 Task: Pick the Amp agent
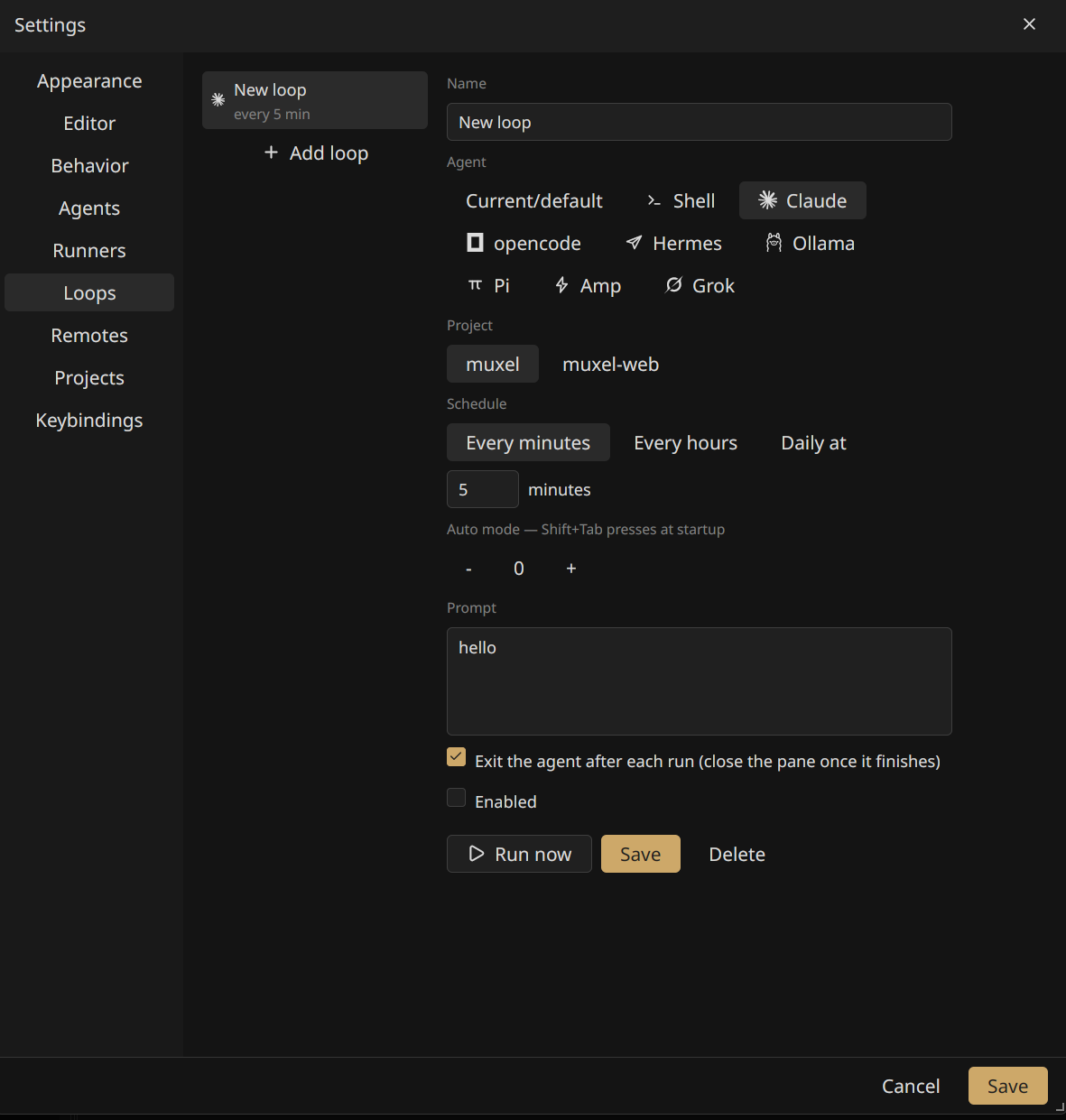587,285
